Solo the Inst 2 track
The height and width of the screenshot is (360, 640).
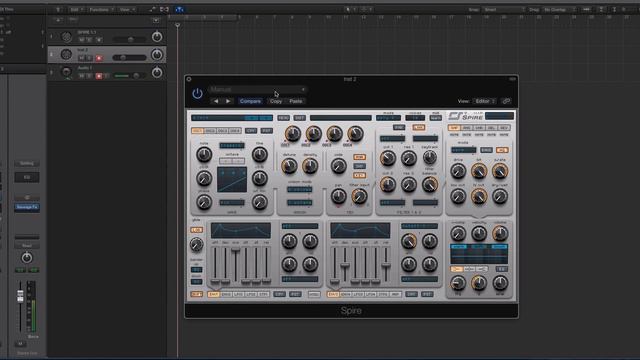click(89, 58)
